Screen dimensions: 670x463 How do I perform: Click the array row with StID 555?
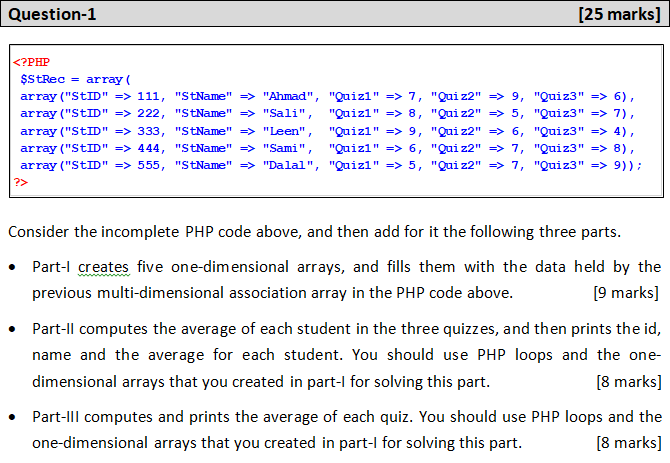pos(331,165)
